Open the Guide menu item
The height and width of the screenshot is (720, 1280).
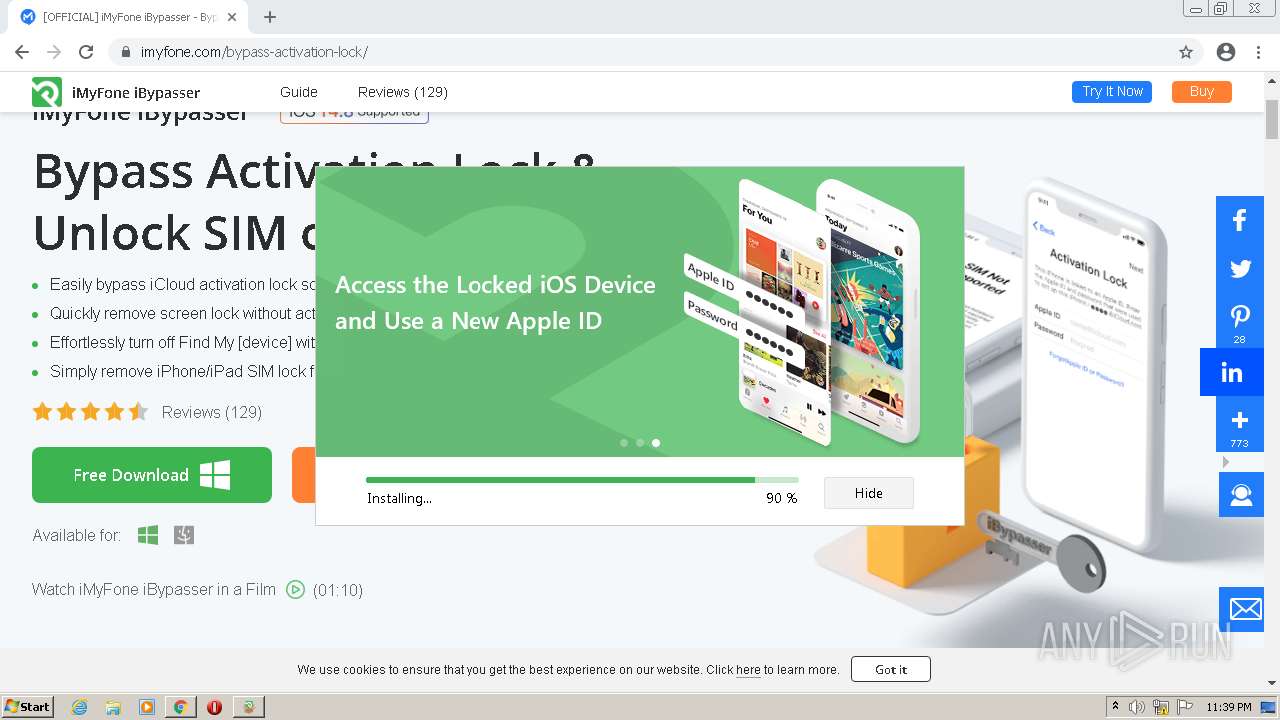pos(299,92)
